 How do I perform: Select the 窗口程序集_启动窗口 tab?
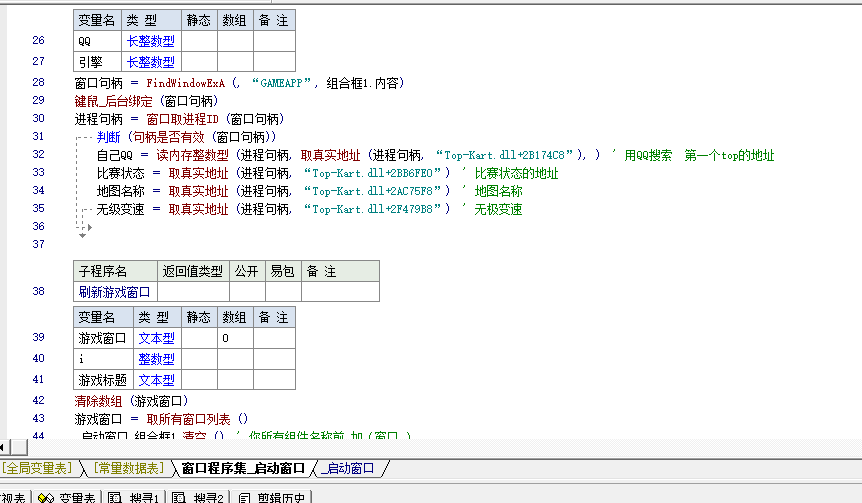click(x=243, y=467)
